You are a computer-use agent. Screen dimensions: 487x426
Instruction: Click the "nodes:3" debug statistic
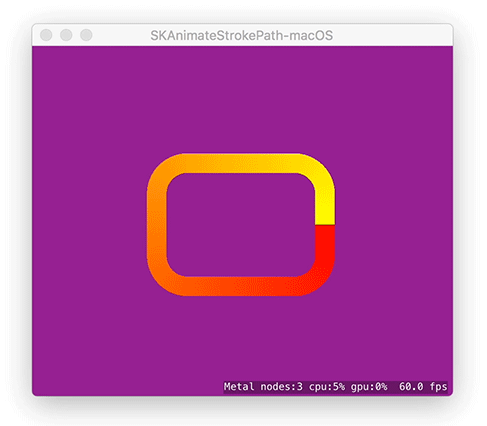[x=281, y=387]
